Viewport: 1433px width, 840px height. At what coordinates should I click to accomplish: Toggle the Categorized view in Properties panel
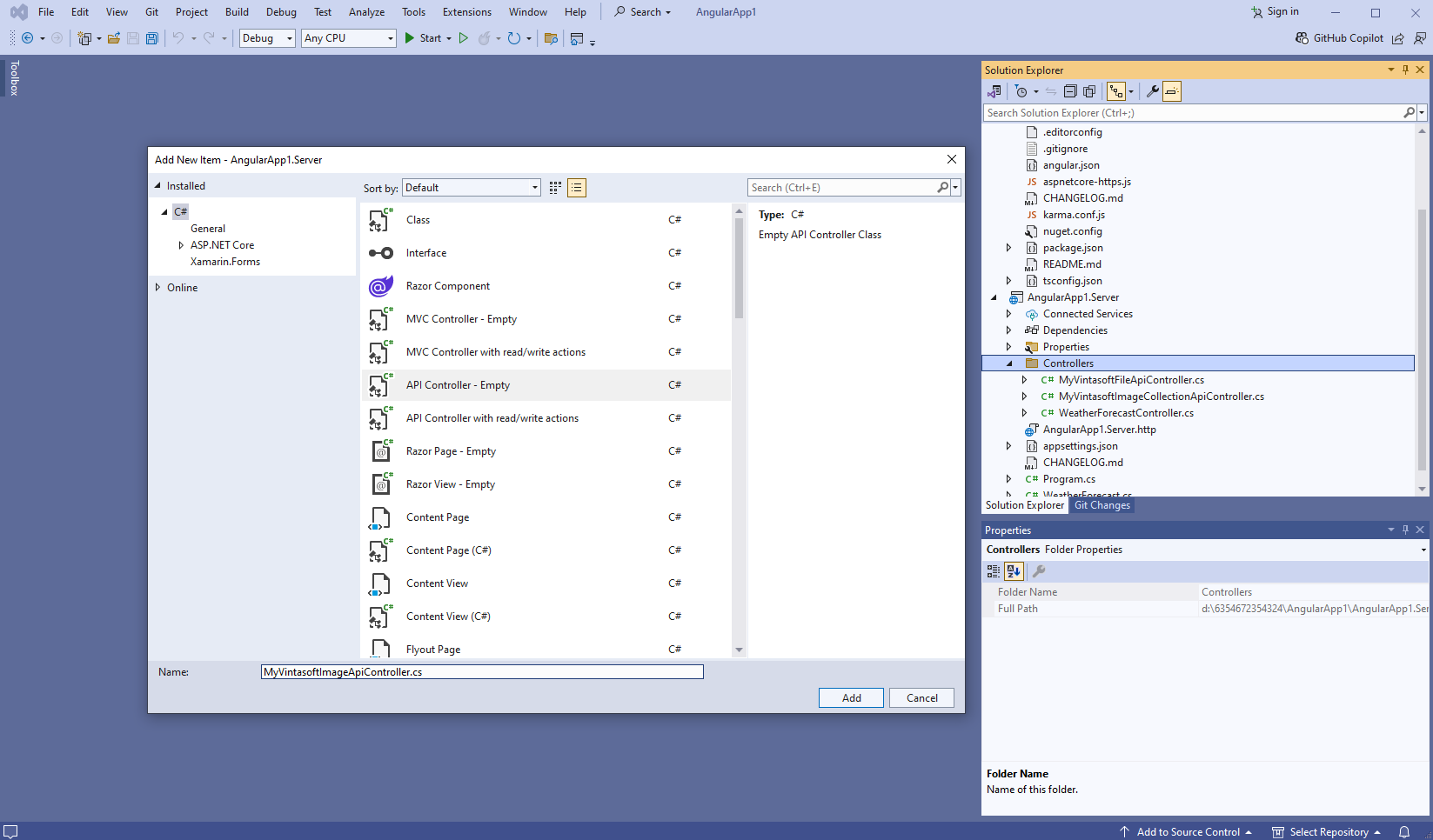(x=993, y=571)
